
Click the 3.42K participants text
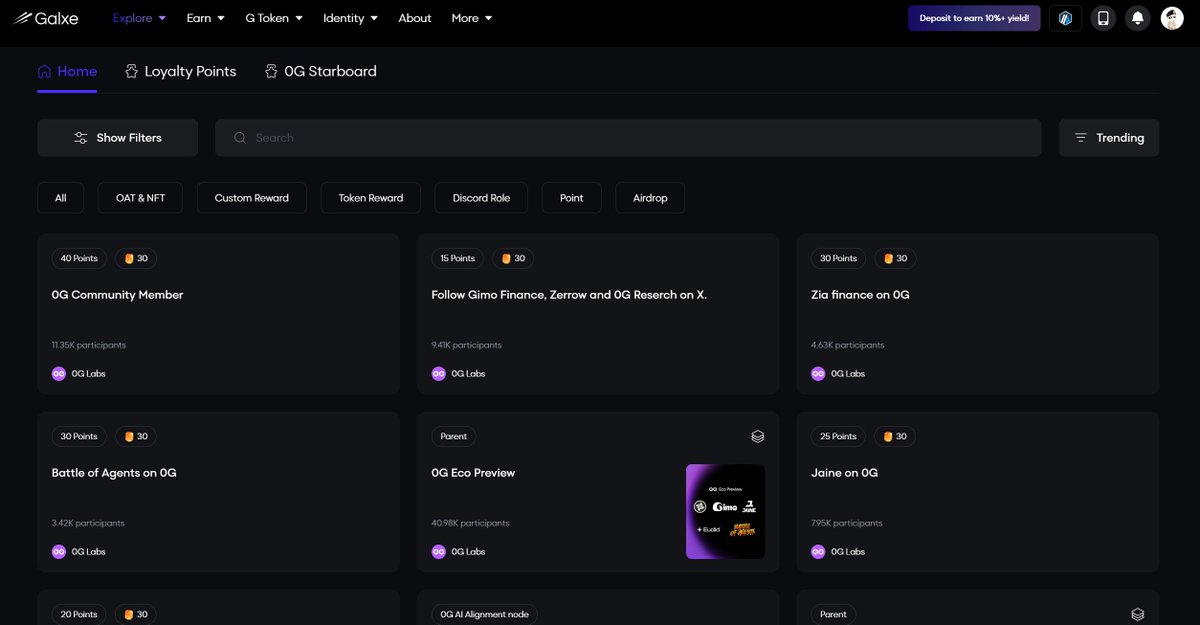click(88, 523)
